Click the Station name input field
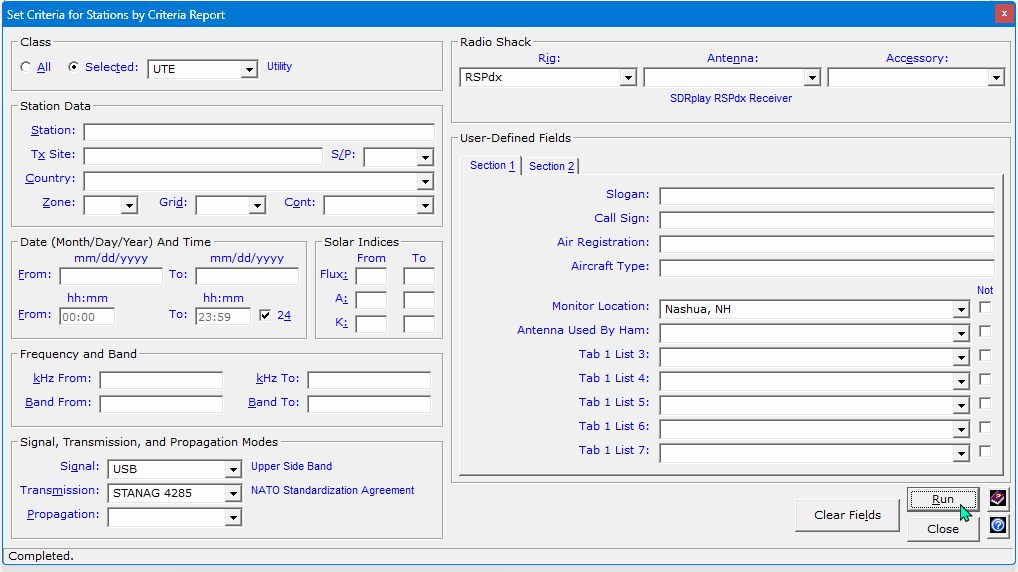1018x572 pixels. click(x=258, y=132)
